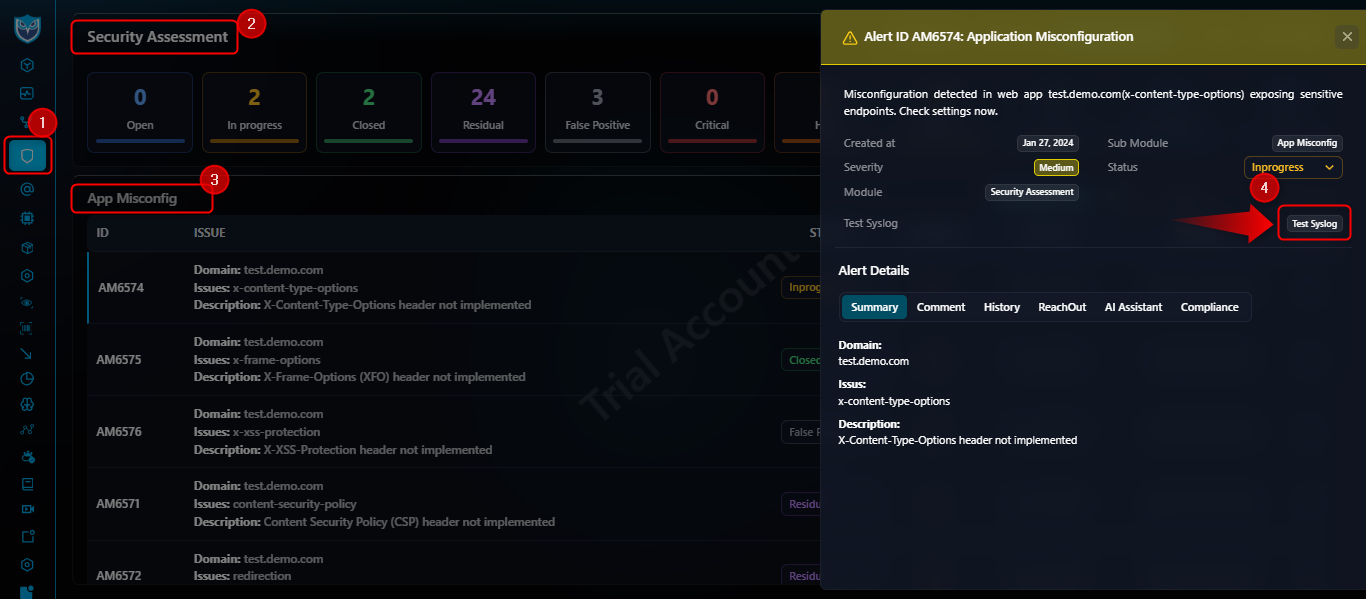Screen dimensions: 1366x599
Task: Select the AM6571 row ID
Action: [119, 504]
